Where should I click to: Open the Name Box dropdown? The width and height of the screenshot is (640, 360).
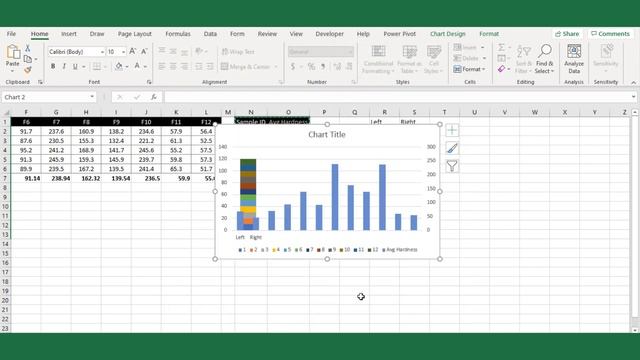coord(92,97)
